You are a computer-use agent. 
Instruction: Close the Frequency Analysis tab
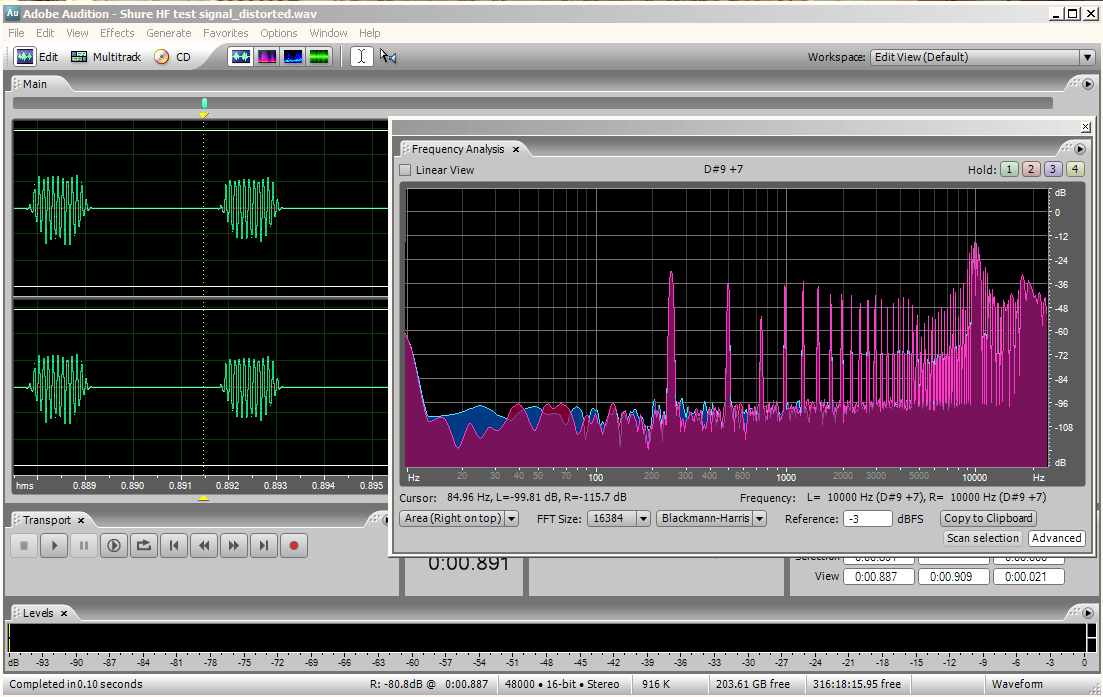(516, 149)
